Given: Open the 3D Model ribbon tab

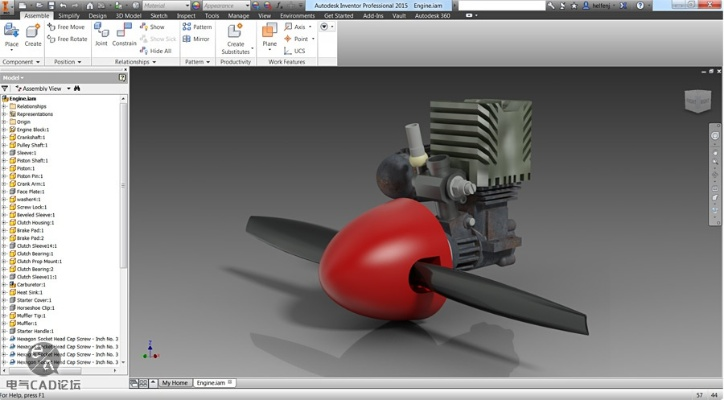Looking at the screenshot, I should 128,16.
